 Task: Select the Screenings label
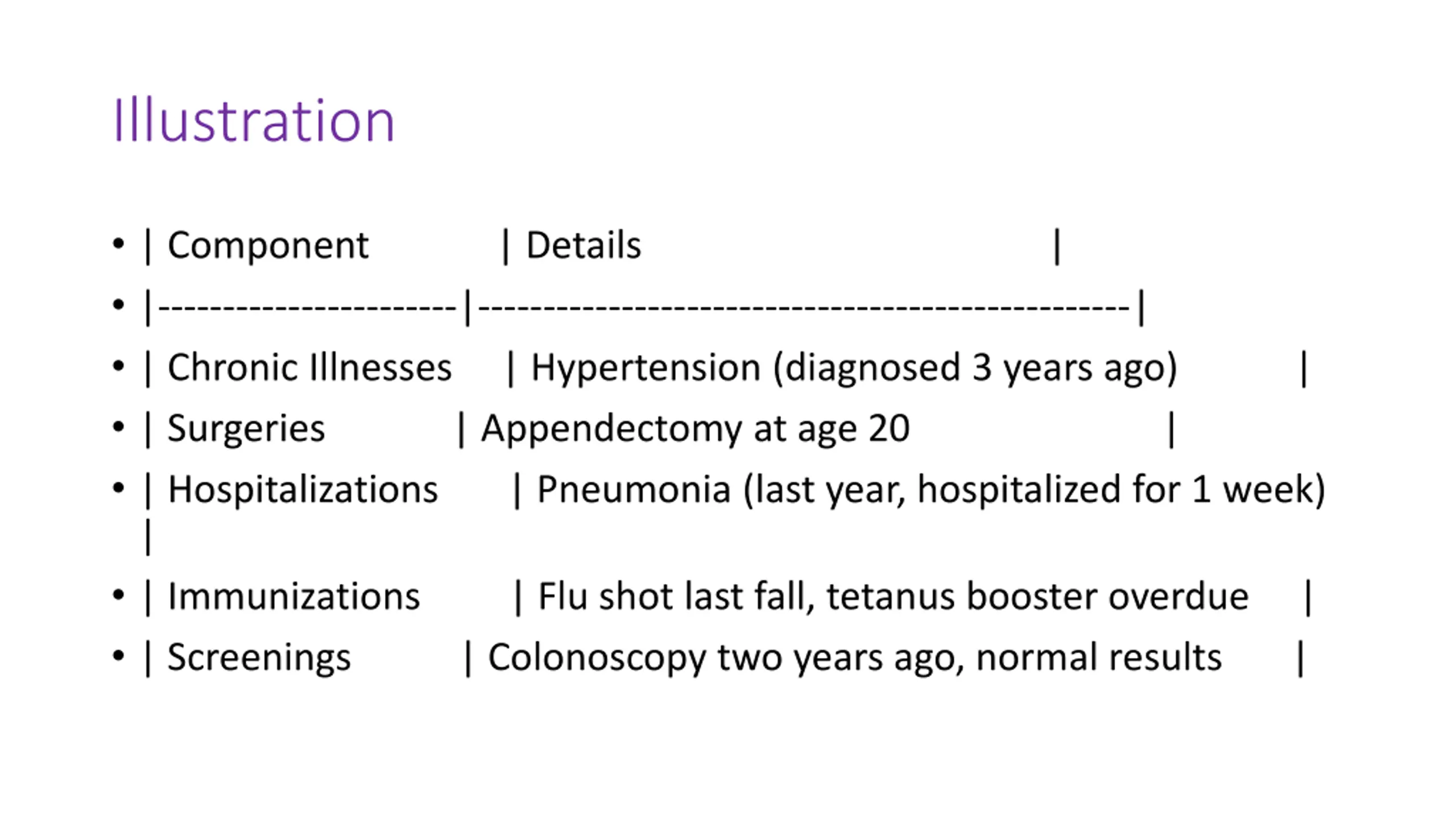[259, 658]
